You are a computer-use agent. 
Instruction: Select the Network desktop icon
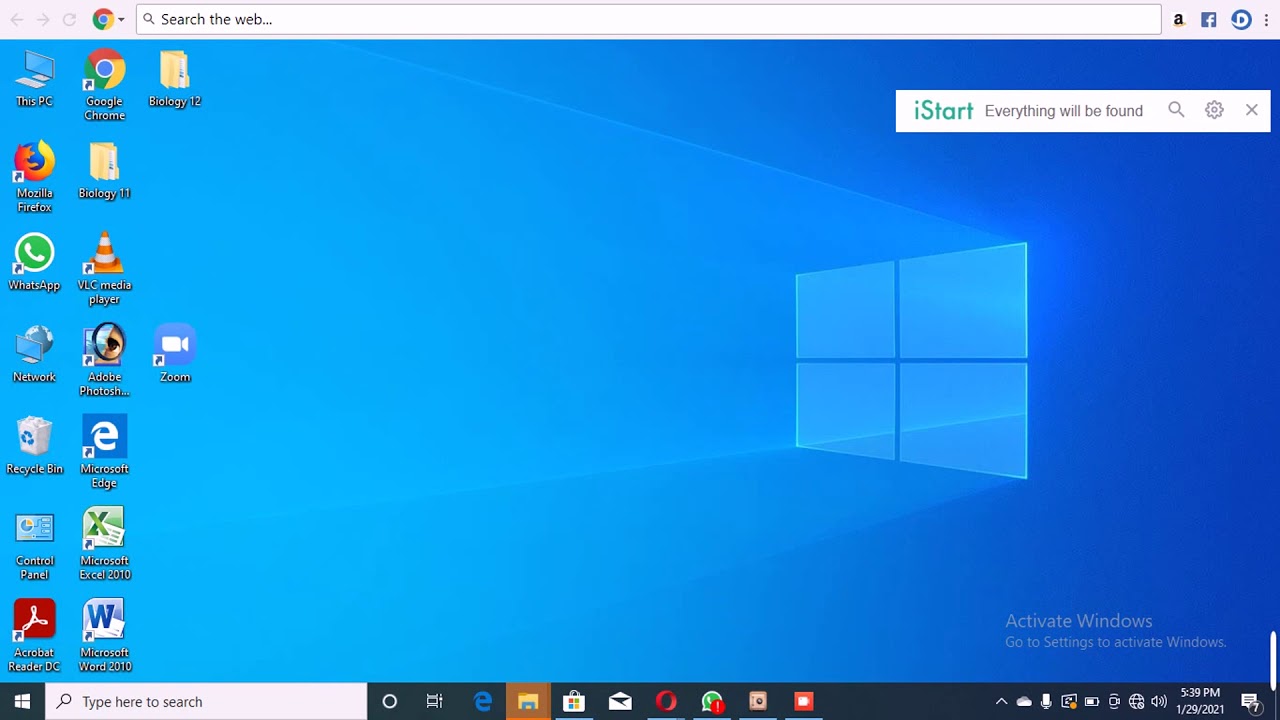tap(34, 354)
